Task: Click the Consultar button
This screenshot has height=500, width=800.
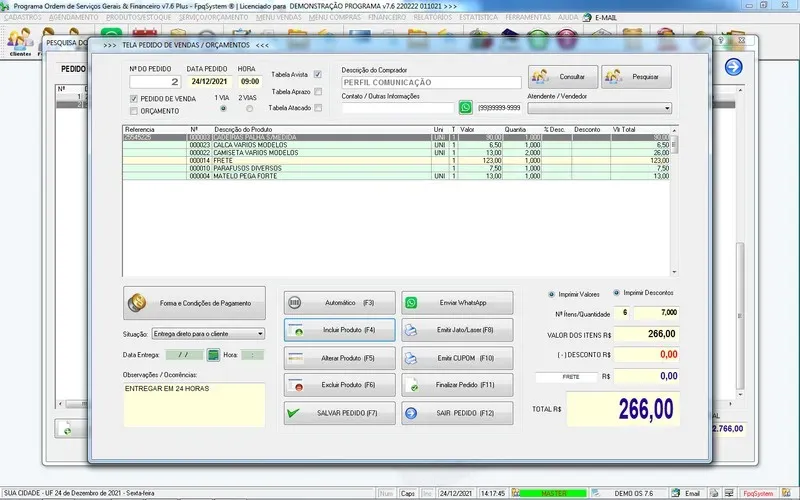Action: point(563,77)
